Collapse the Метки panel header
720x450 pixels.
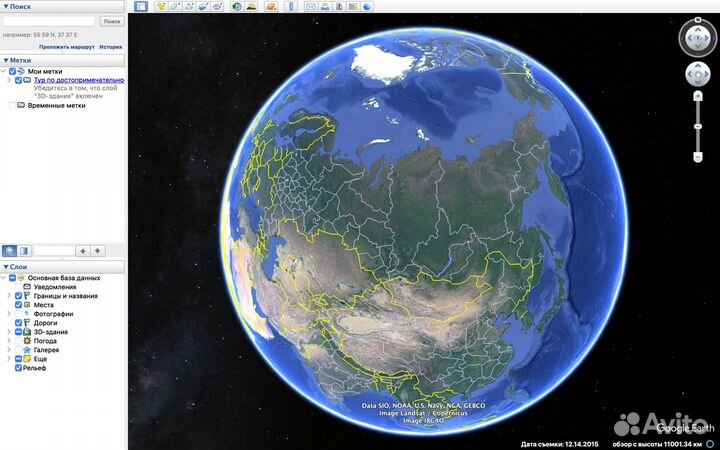pyautogui.click(x=20, y=60)
